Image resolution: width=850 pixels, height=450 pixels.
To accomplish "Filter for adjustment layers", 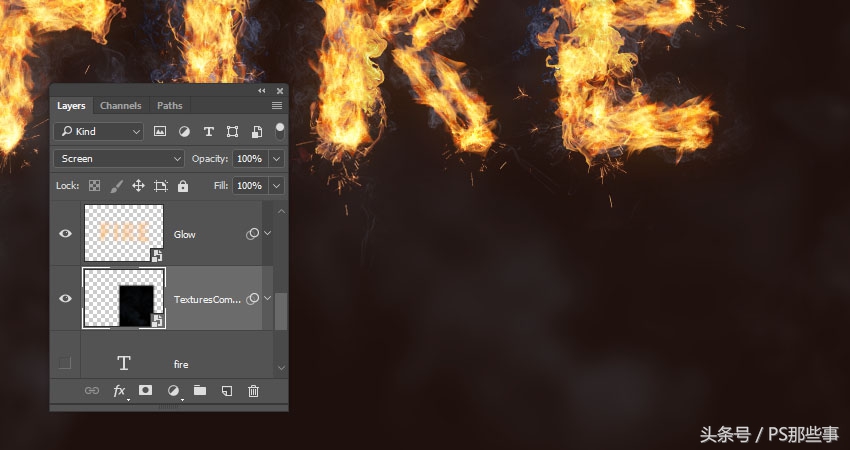I will (184, 131).
